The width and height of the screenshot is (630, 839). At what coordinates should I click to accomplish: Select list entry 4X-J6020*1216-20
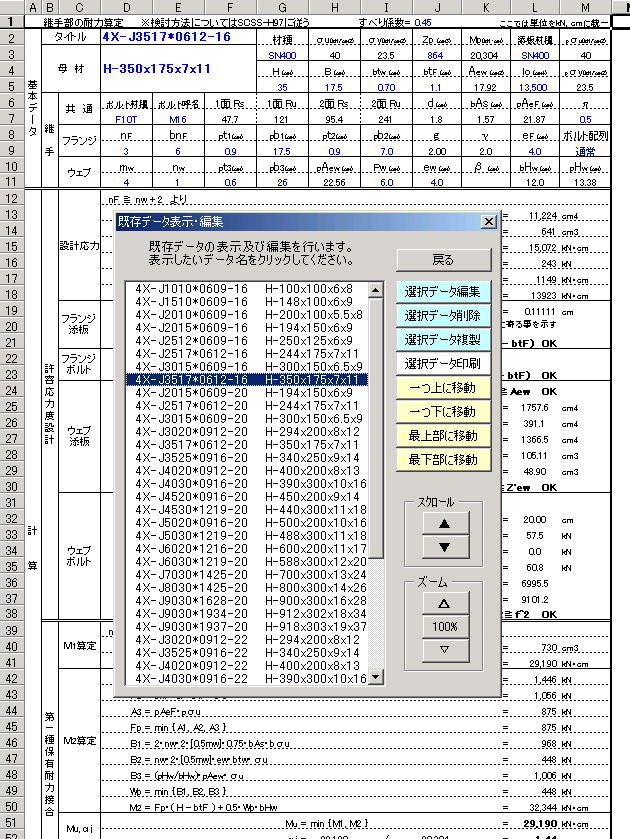click(x=247, y=548)
